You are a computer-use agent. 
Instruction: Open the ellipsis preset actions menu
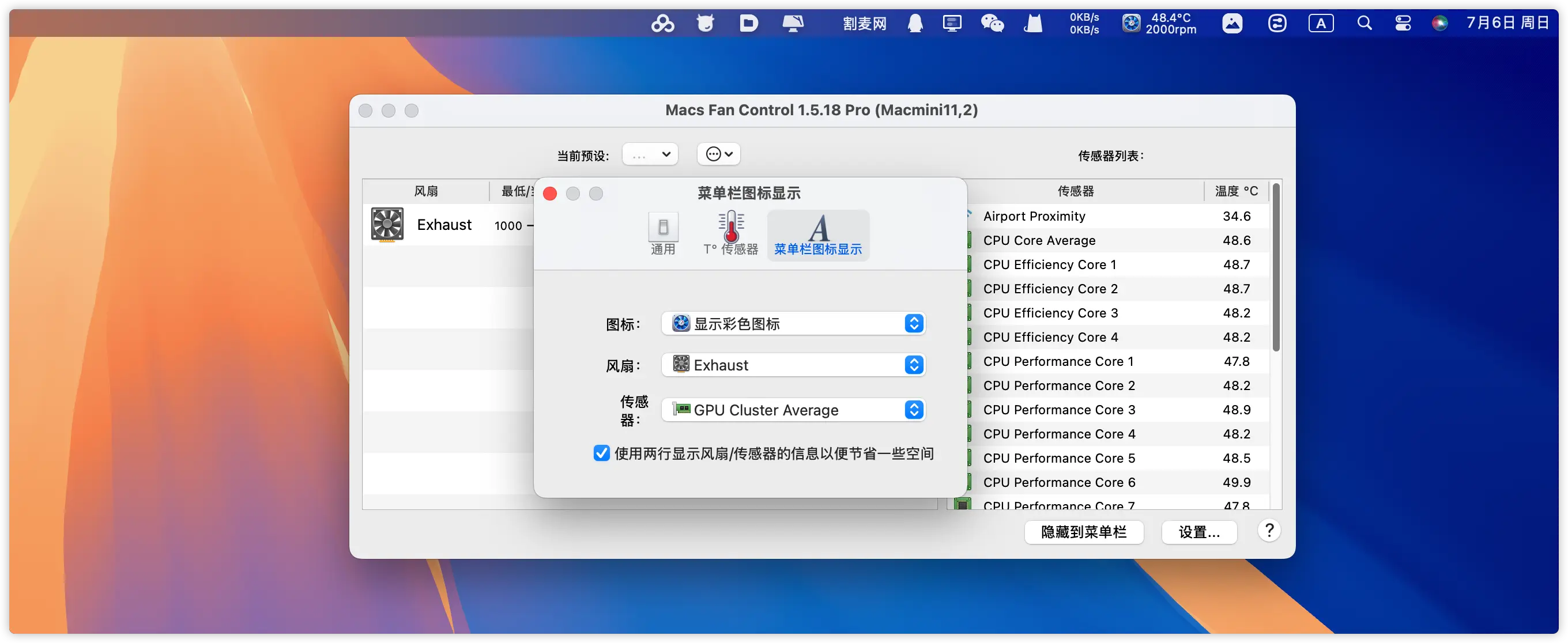[x=719, y=154]
